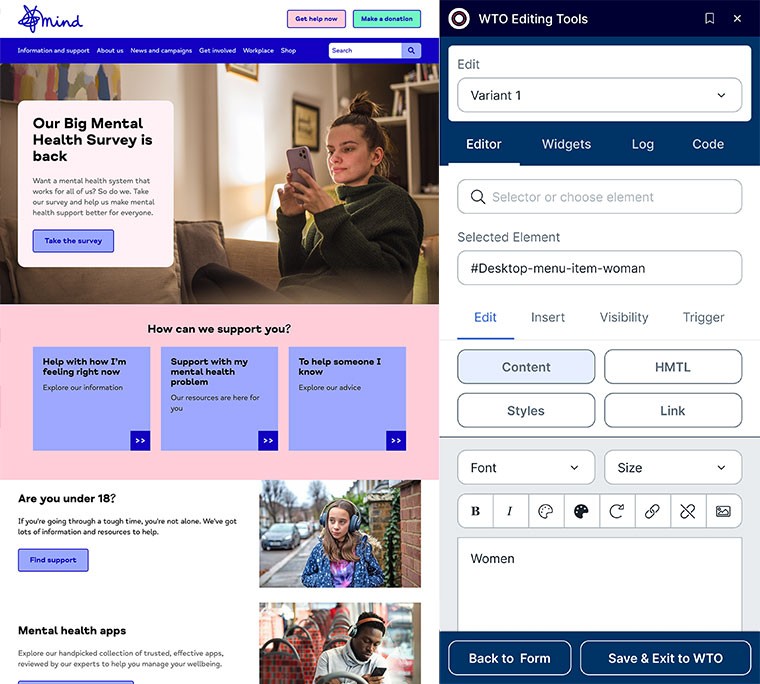Switch to the Editor tab

484,144
